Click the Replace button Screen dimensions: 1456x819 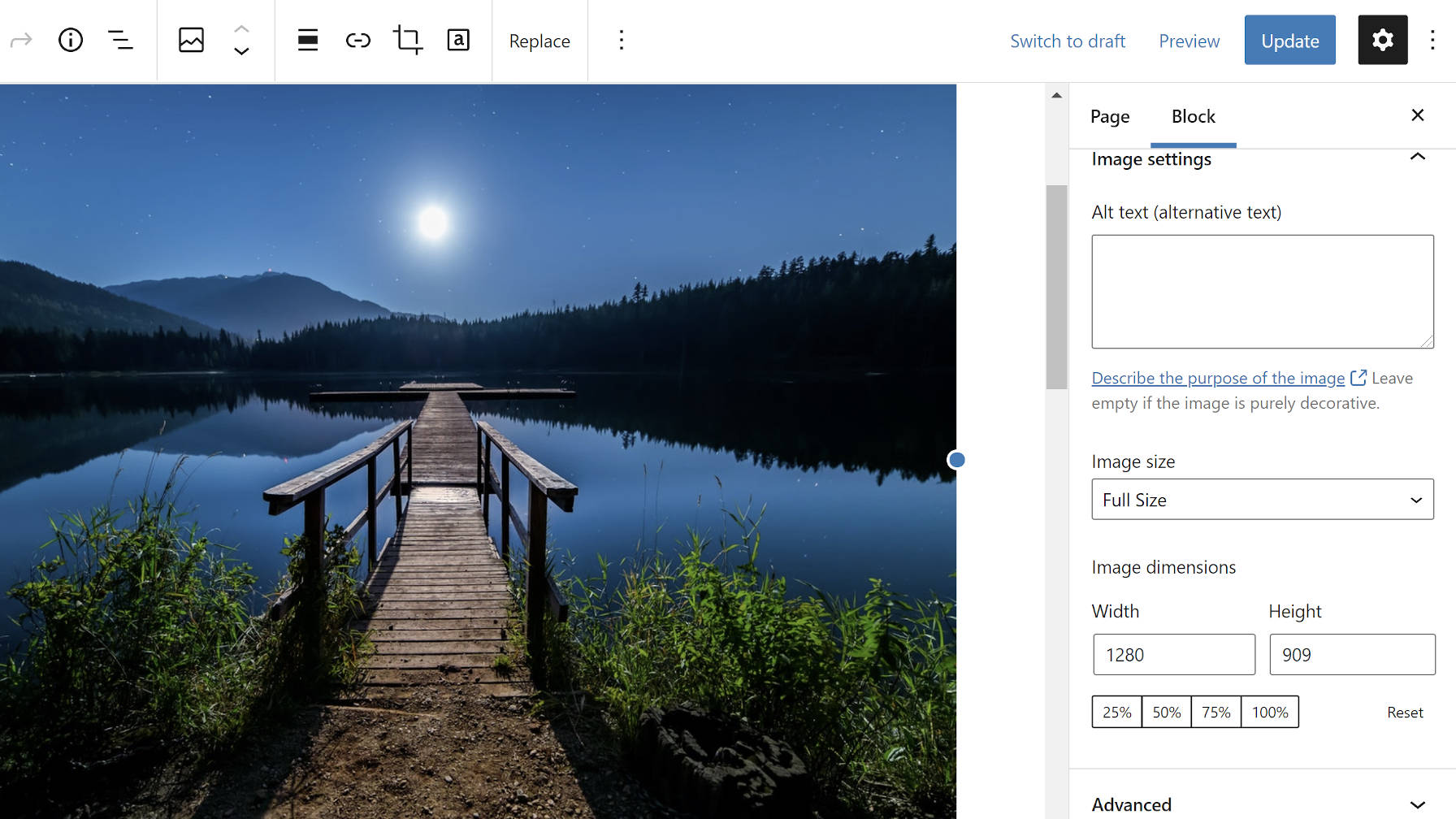tap(539, 41)
